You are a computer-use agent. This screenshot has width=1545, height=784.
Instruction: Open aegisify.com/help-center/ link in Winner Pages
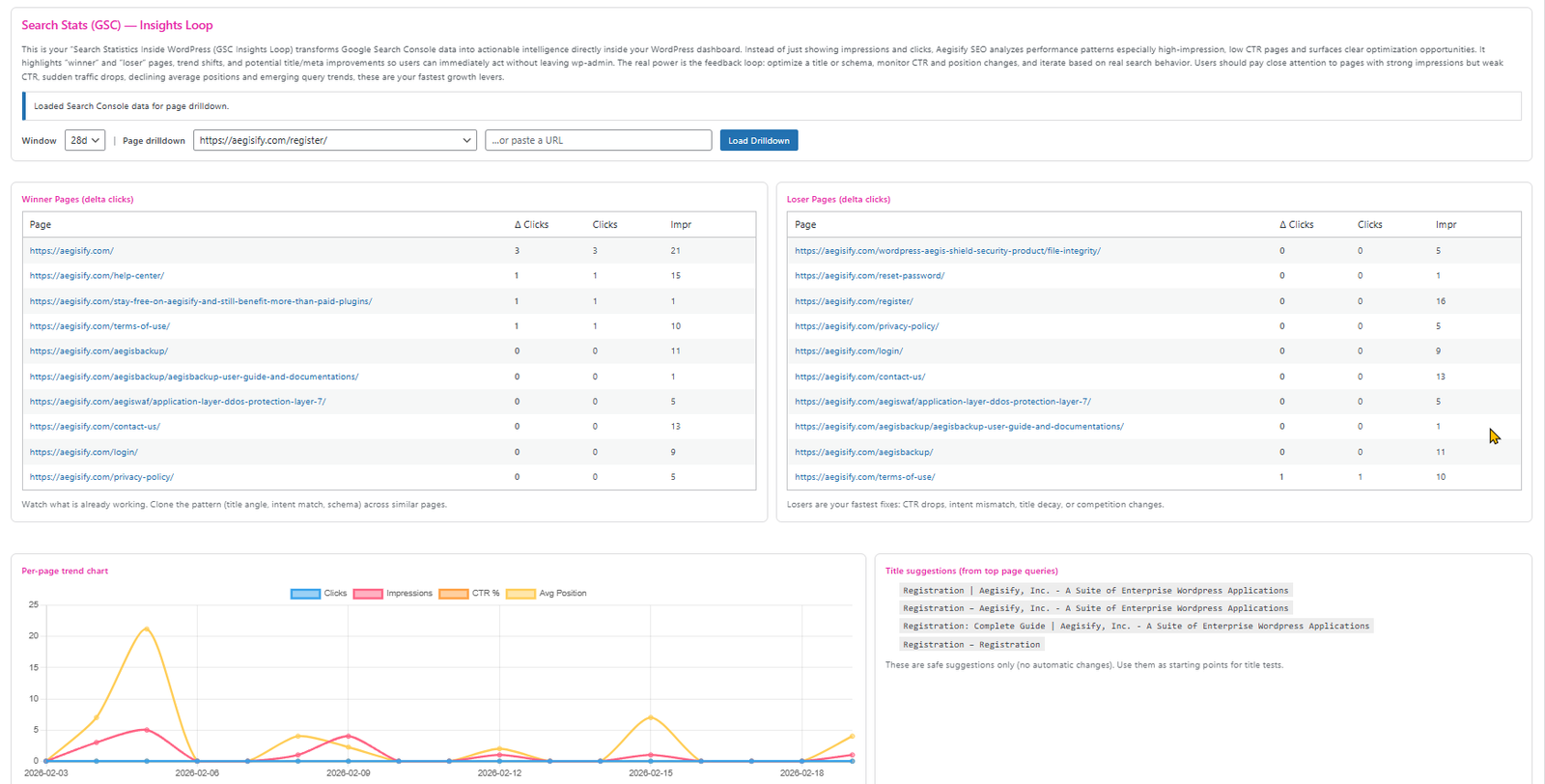[x=97, y=276]
